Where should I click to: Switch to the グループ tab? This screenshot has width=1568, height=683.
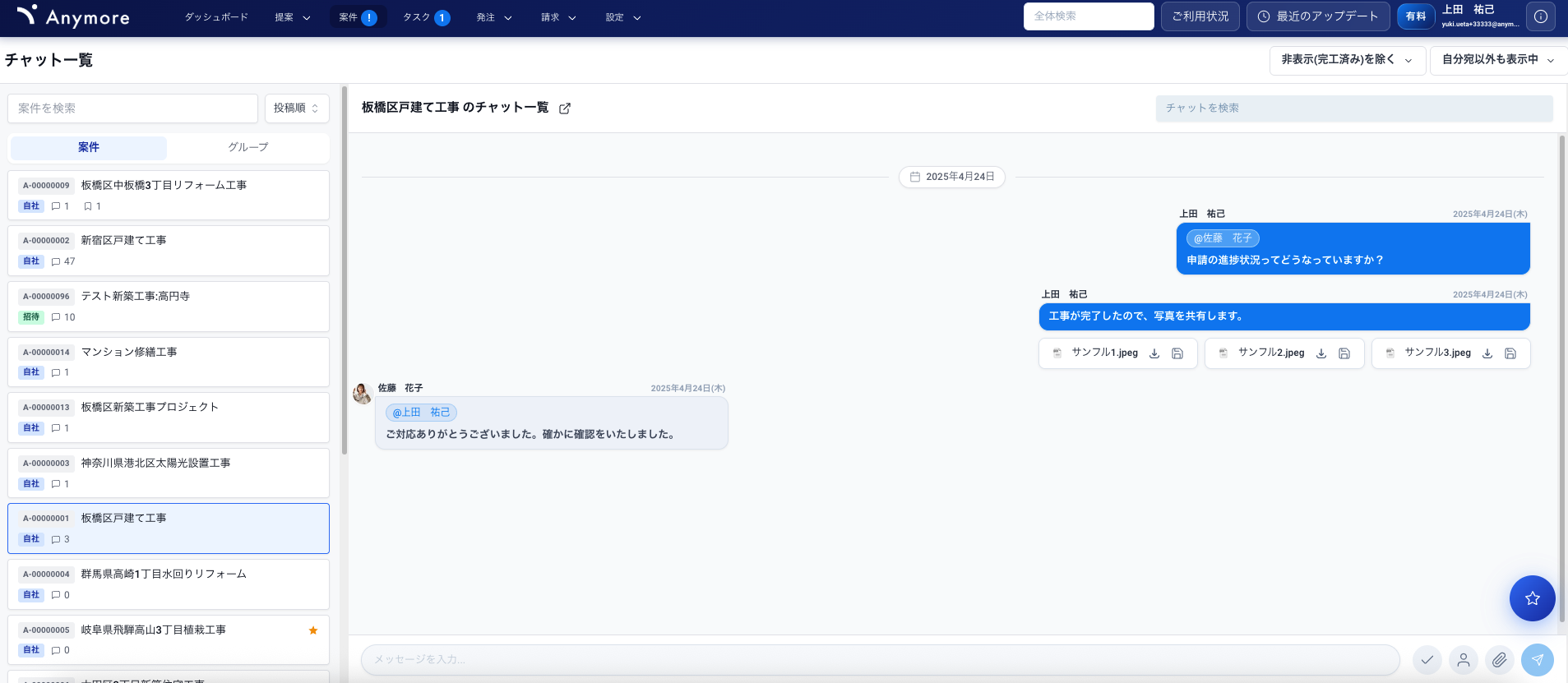pyautogui.click(x=248, y=147)
